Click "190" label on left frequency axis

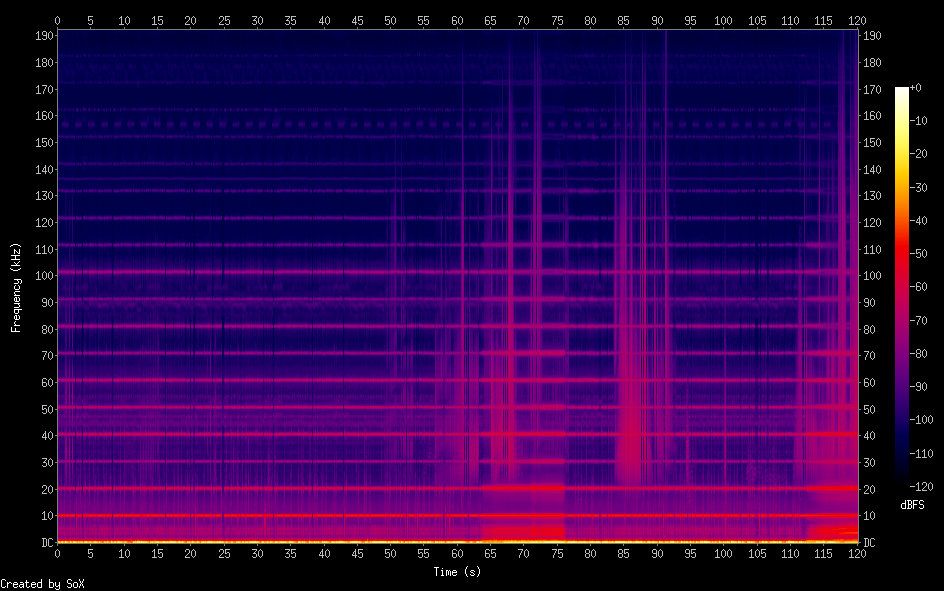[43, 35]
